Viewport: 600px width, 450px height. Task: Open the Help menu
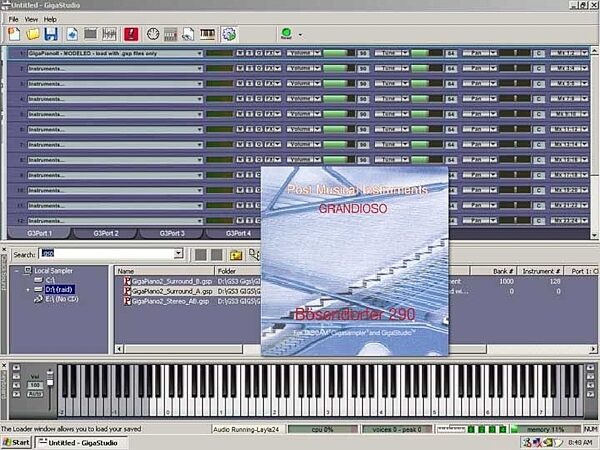[50, 19]
